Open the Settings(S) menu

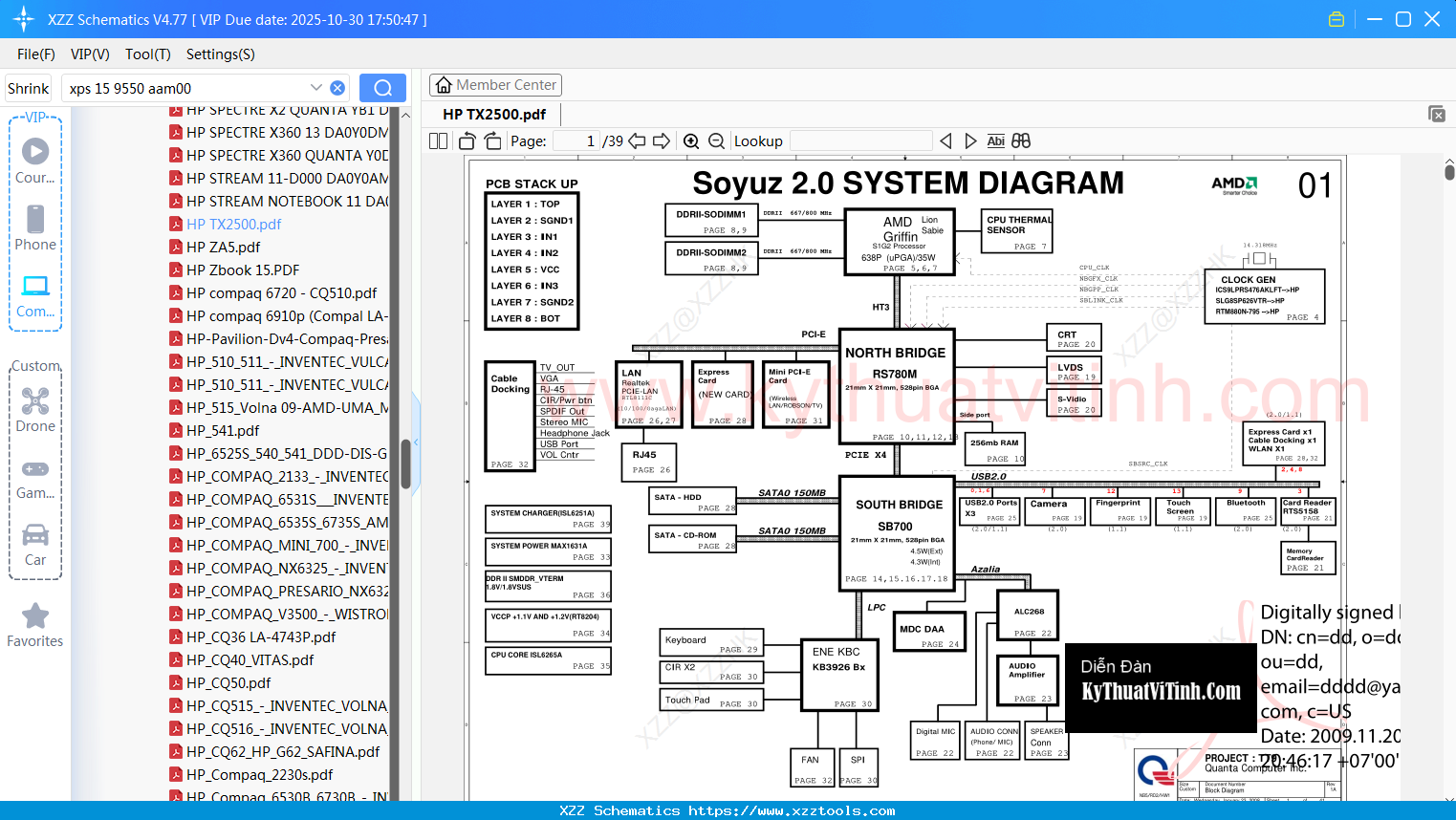(221, 54)
